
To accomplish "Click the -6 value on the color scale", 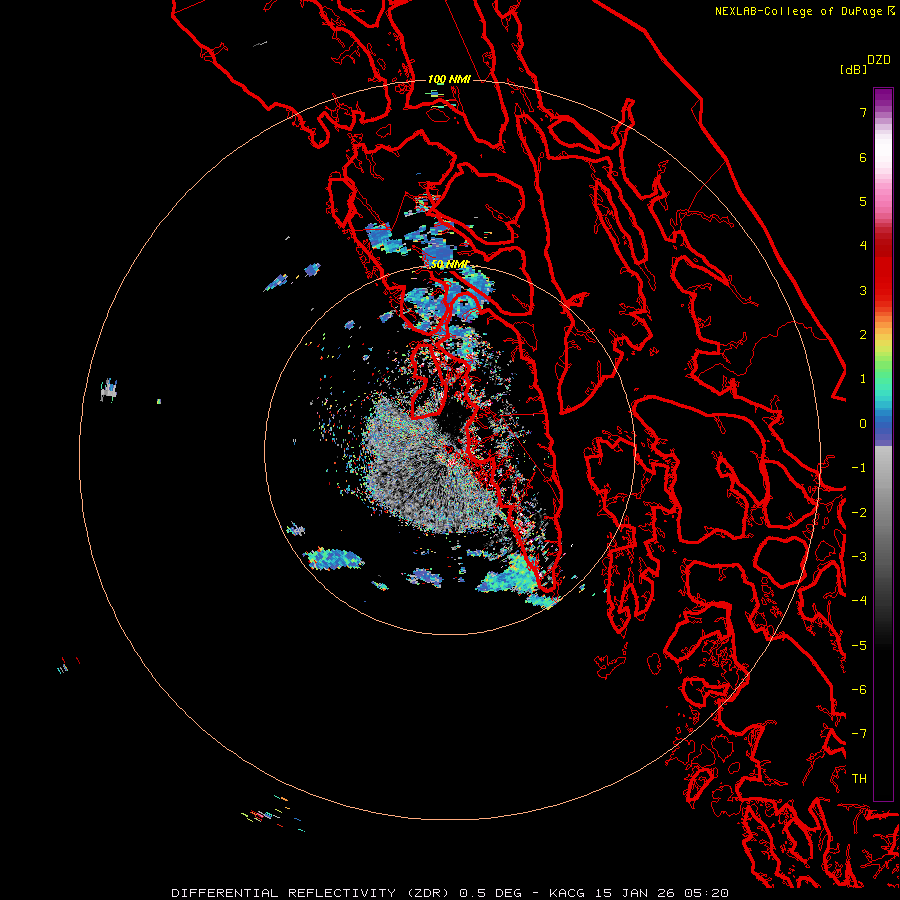I will [x=859, y=690].
